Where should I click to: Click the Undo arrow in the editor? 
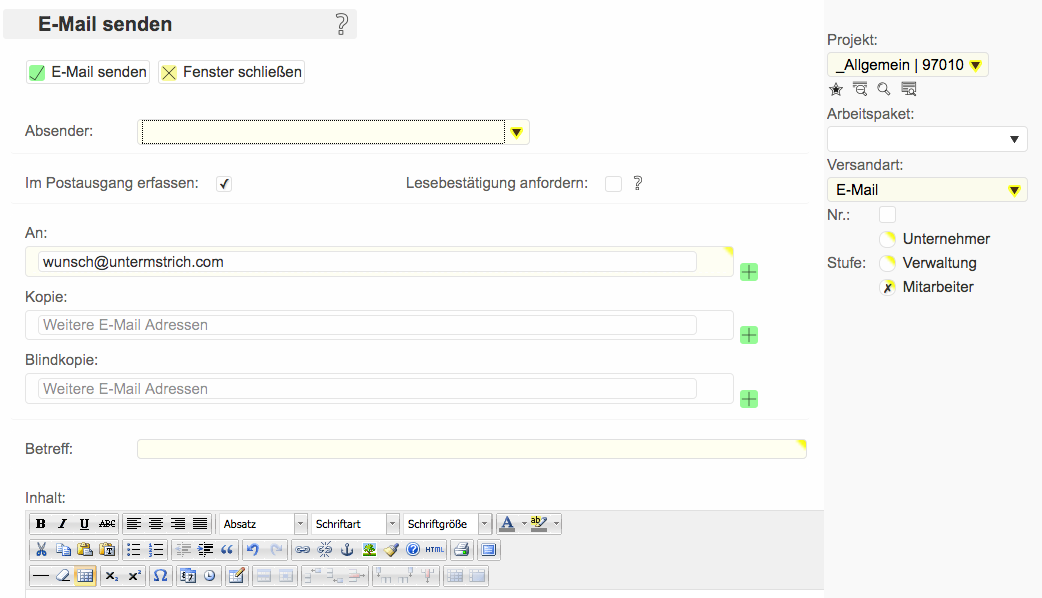(x=253, y=549)
